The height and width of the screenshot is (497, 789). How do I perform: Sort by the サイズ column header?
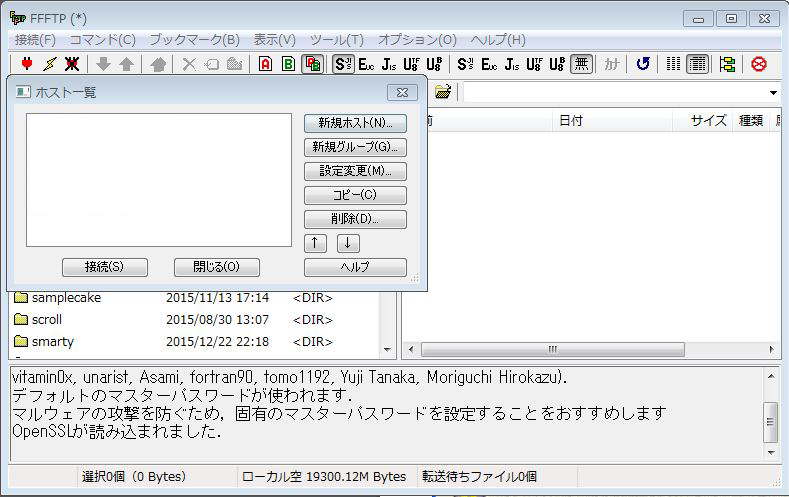click(702, 121)
